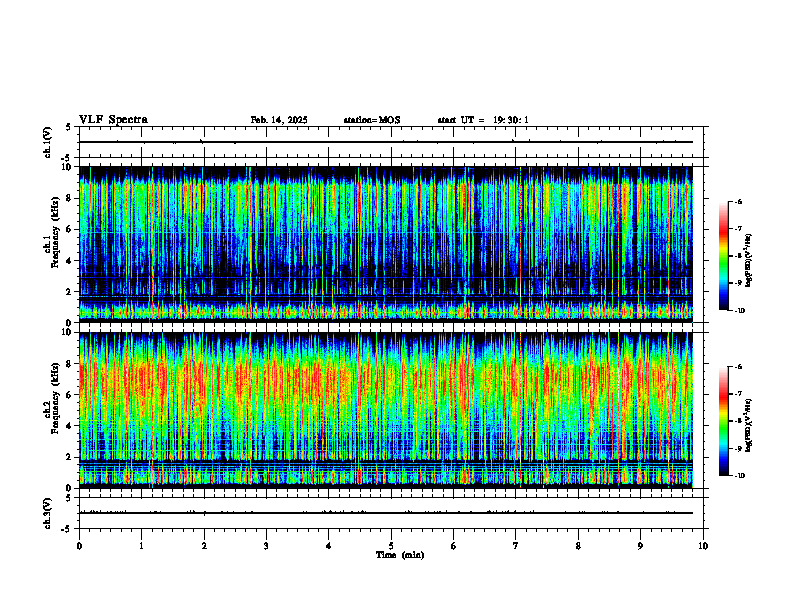Click inside the ch.1 spectrogram panel
The height and width of the screenshot is (612, 792).
(x=386, y=244)
